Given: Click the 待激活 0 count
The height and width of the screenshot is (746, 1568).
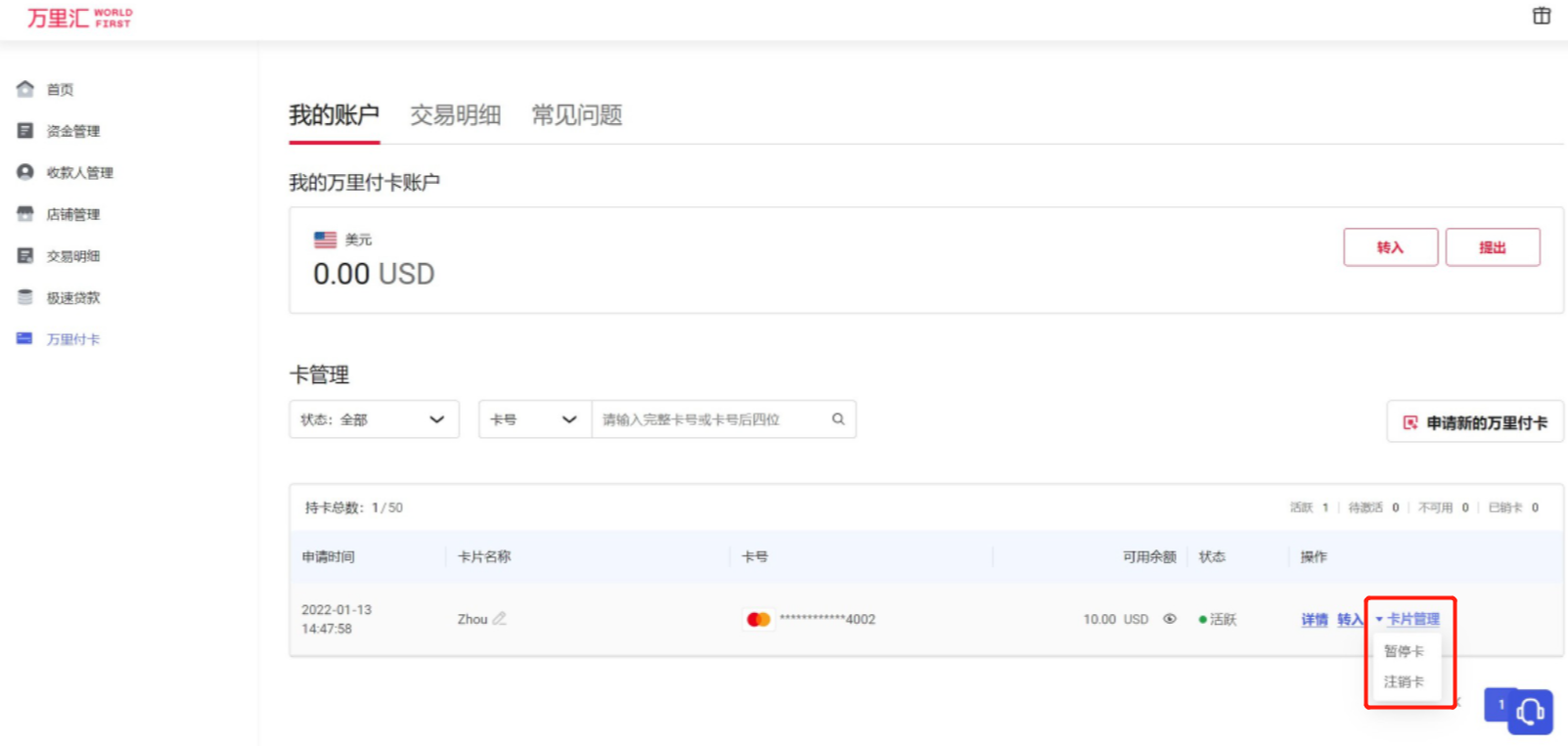Looking at the screenshot, I should click(x=1373, y=507).
